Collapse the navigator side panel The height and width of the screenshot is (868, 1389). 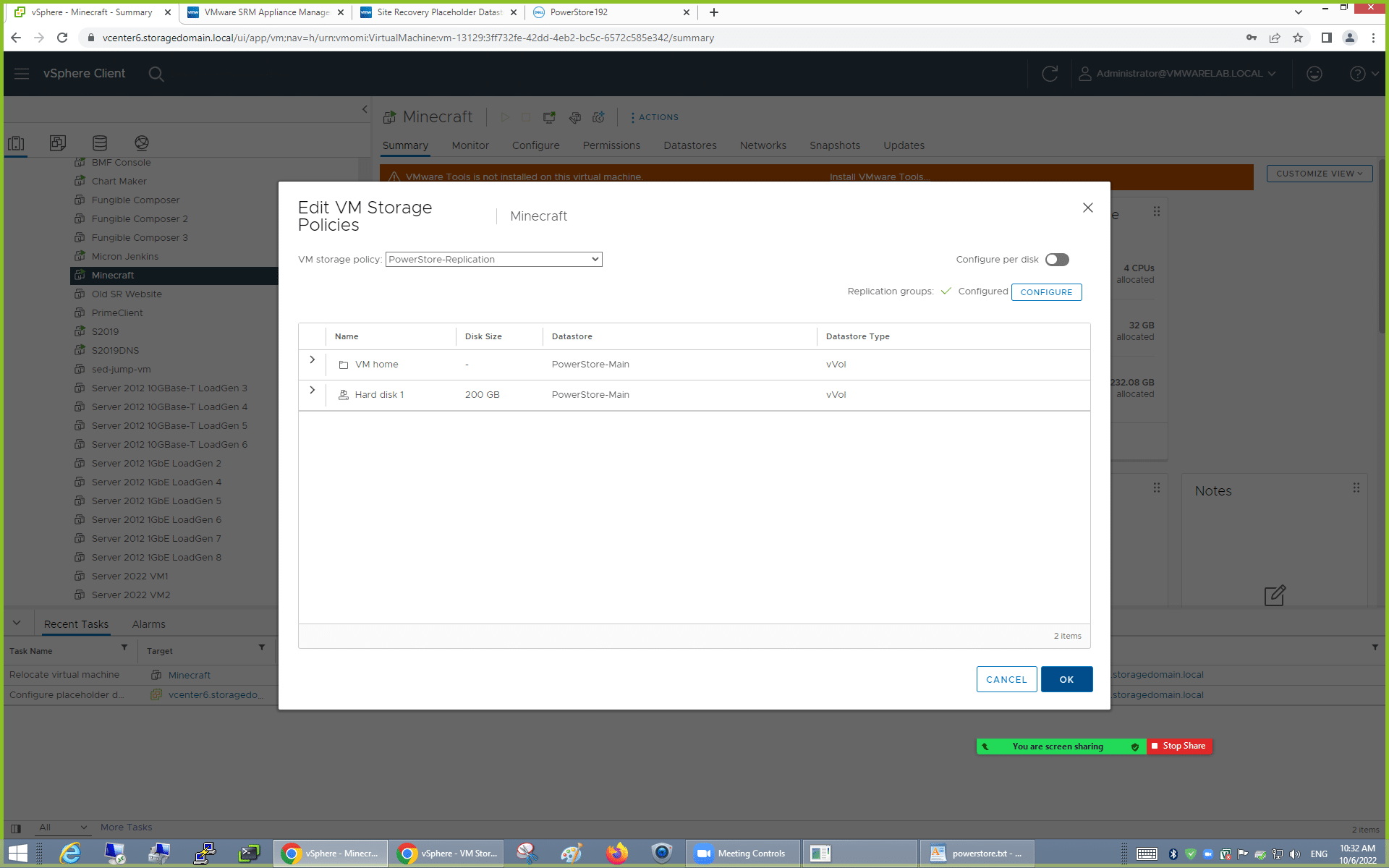pos(365,109)
